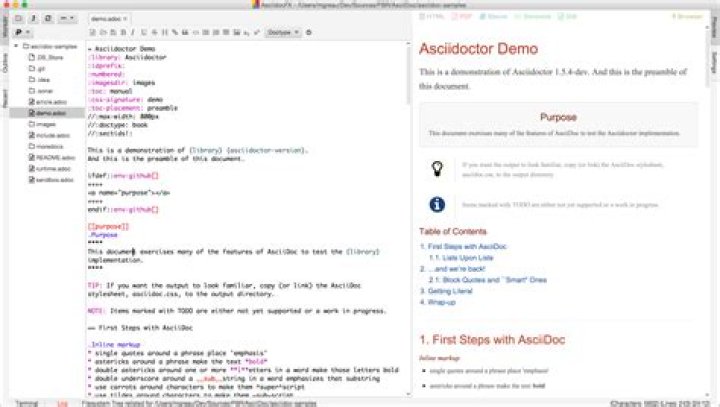Click the blue info note icon in preview
The width and height of the screenshot is (720, 407).
437,204
